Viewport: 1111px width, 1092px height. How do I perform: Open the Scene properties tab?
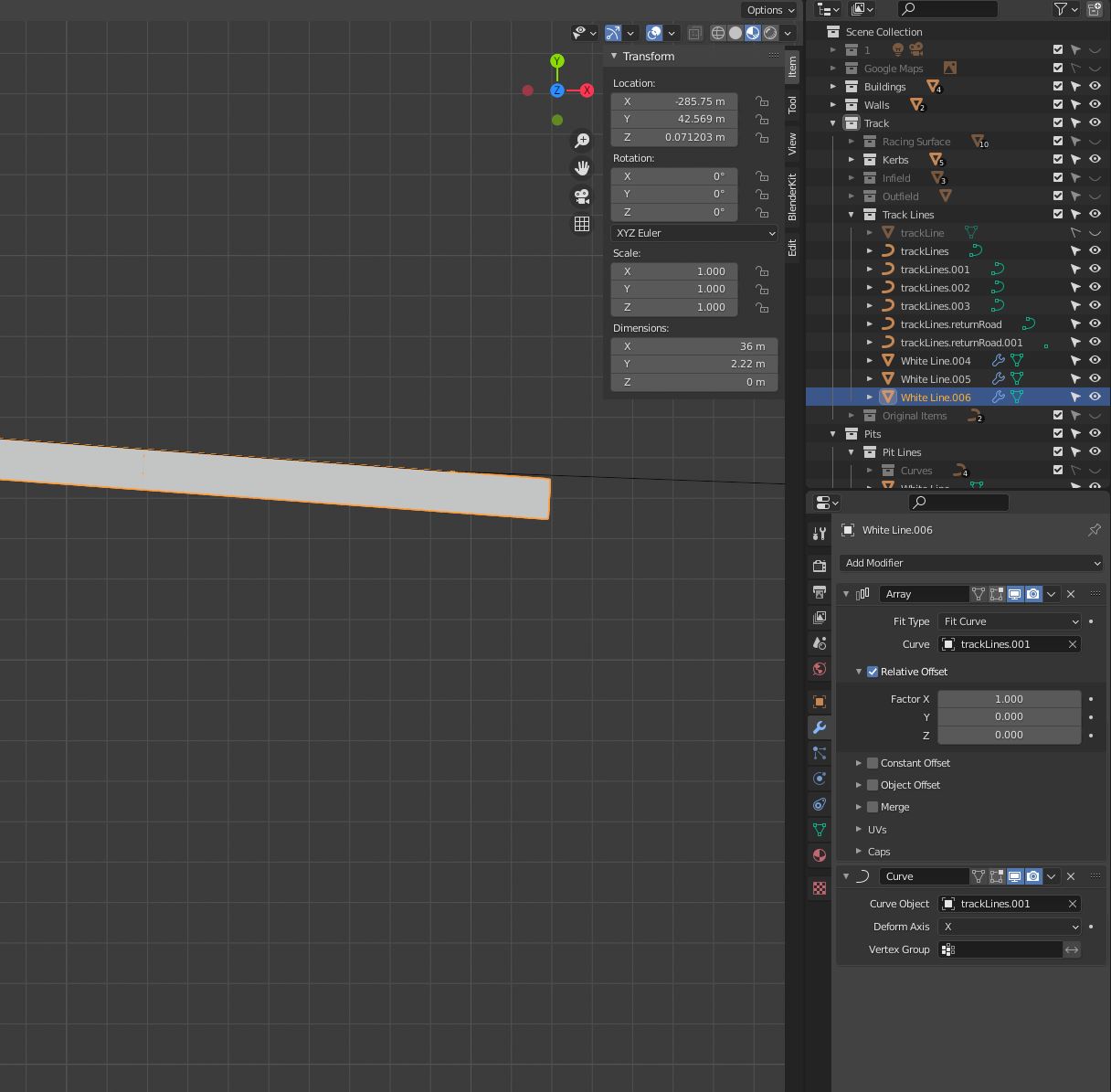(x=820, y=643)
